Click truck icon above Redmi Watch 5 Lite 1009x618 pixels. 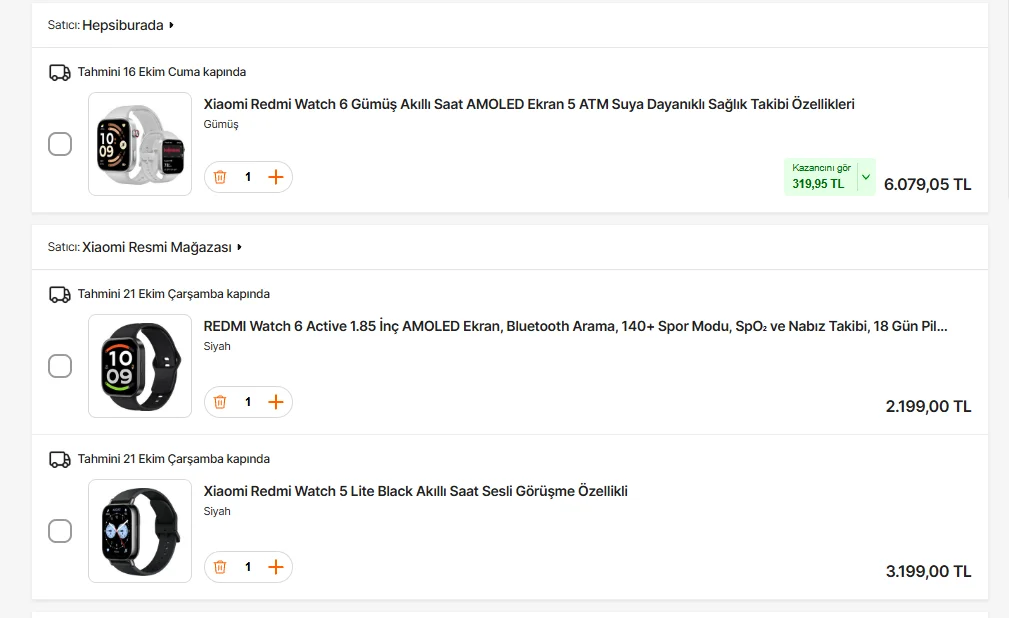coord(60,460)
